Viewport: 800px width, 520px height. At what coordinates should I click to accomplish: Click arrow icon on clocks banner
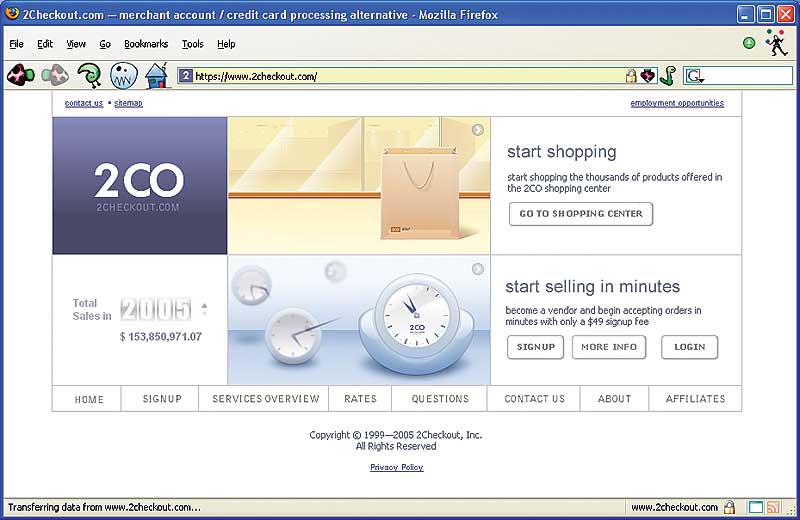478,269
